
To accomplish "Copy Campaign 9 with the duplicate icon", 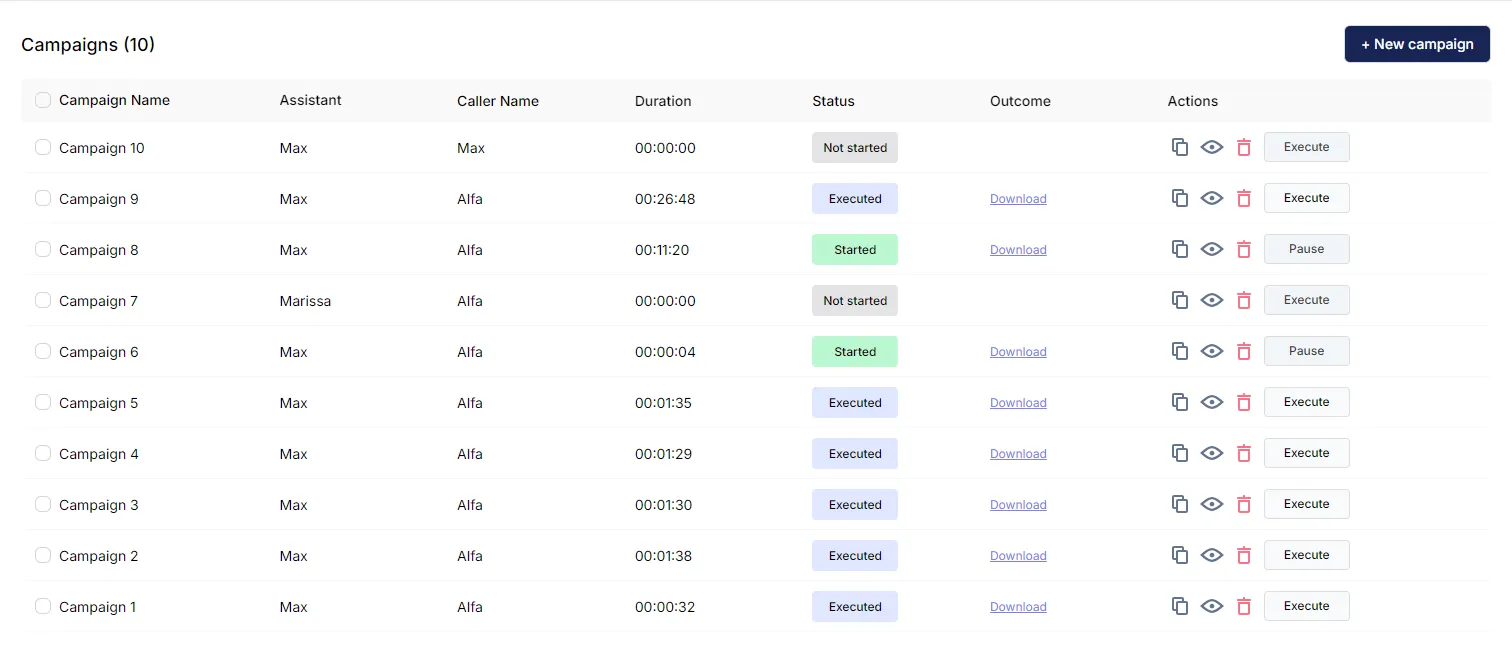I will (x=1179, y=198).
